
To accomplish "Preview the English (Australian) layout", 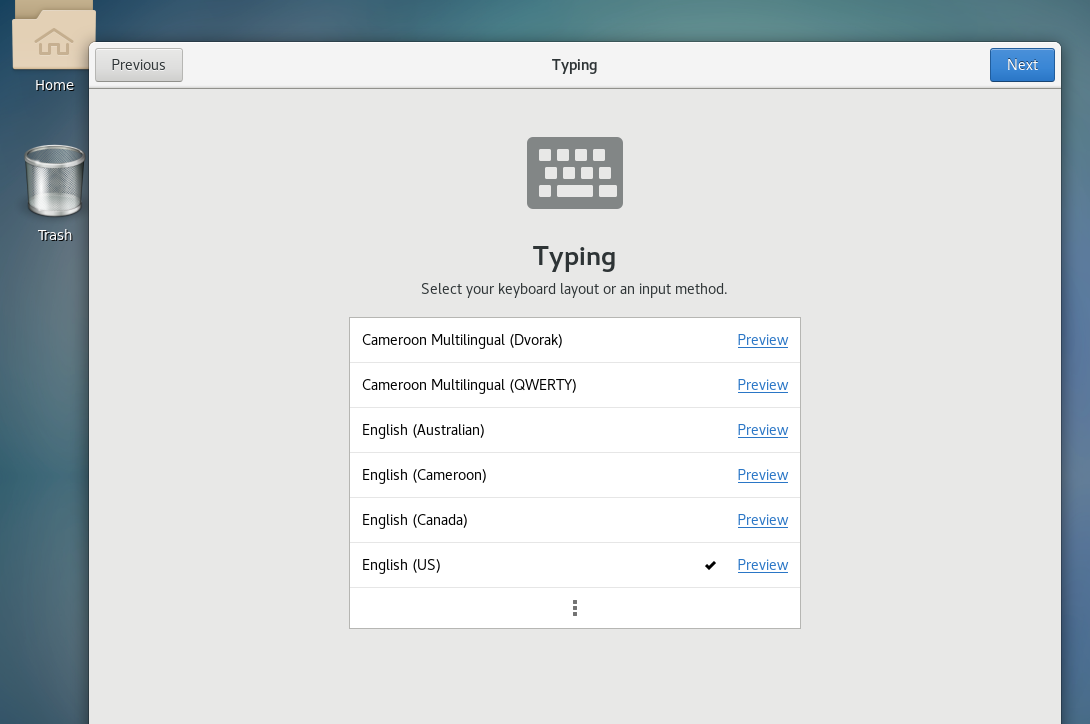I will coord(763,431).
